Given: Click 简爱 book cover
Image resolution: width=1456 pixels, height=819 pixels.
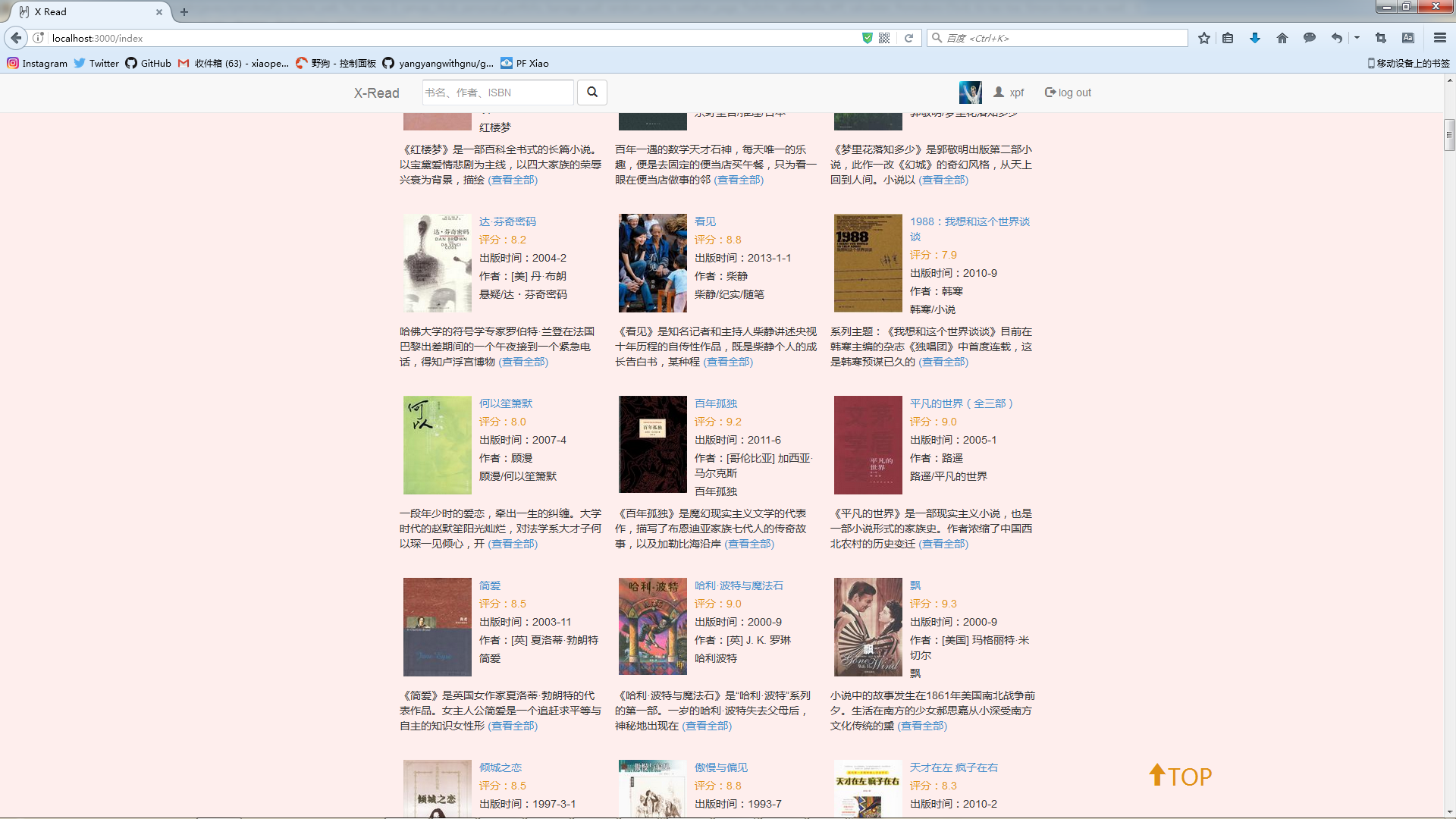Looking at the screenshot, I should 438,627.
